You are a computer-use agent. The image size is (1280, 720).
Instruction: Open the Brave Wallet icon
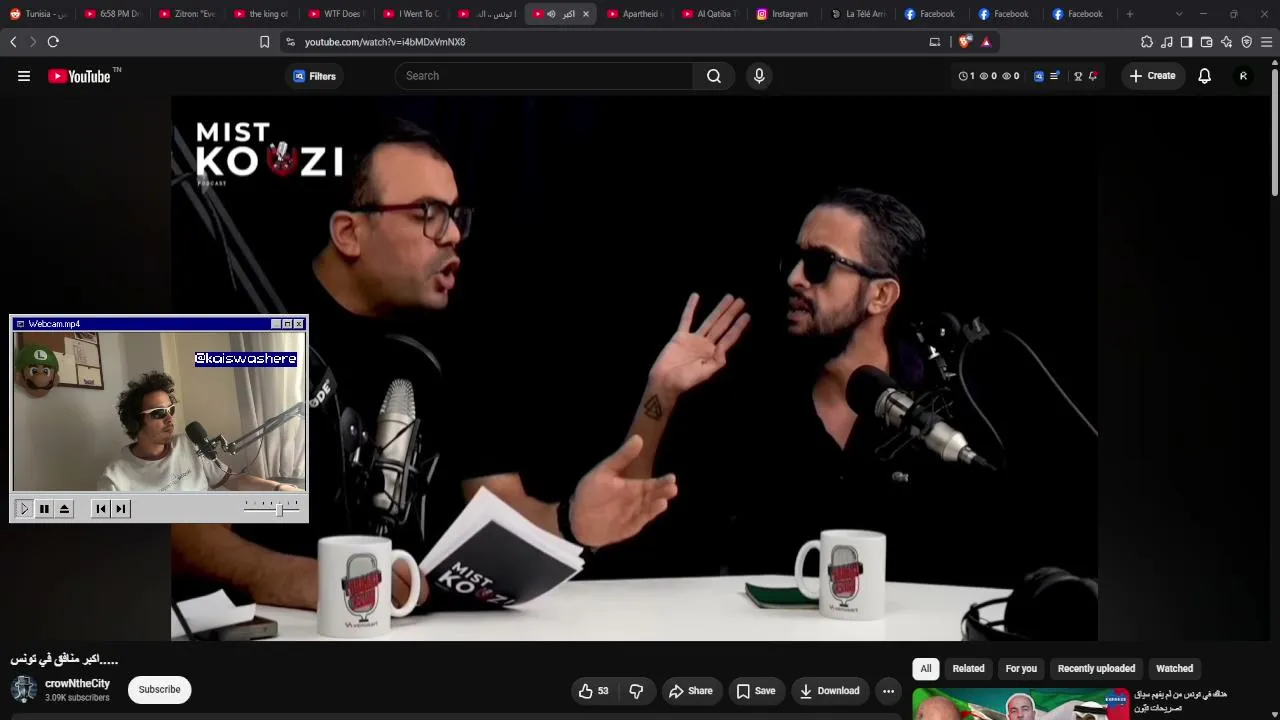coord(1206,42)
